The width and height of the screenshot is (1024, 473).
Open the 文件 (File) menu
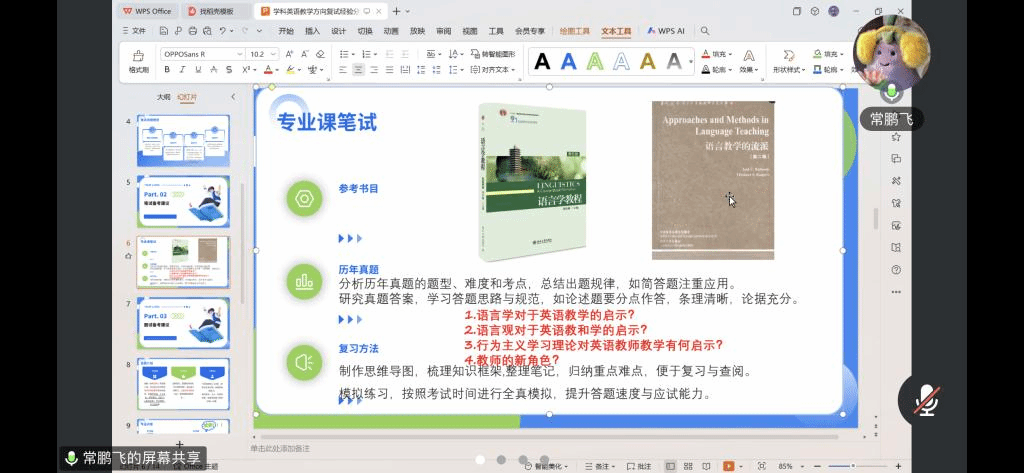134,31
